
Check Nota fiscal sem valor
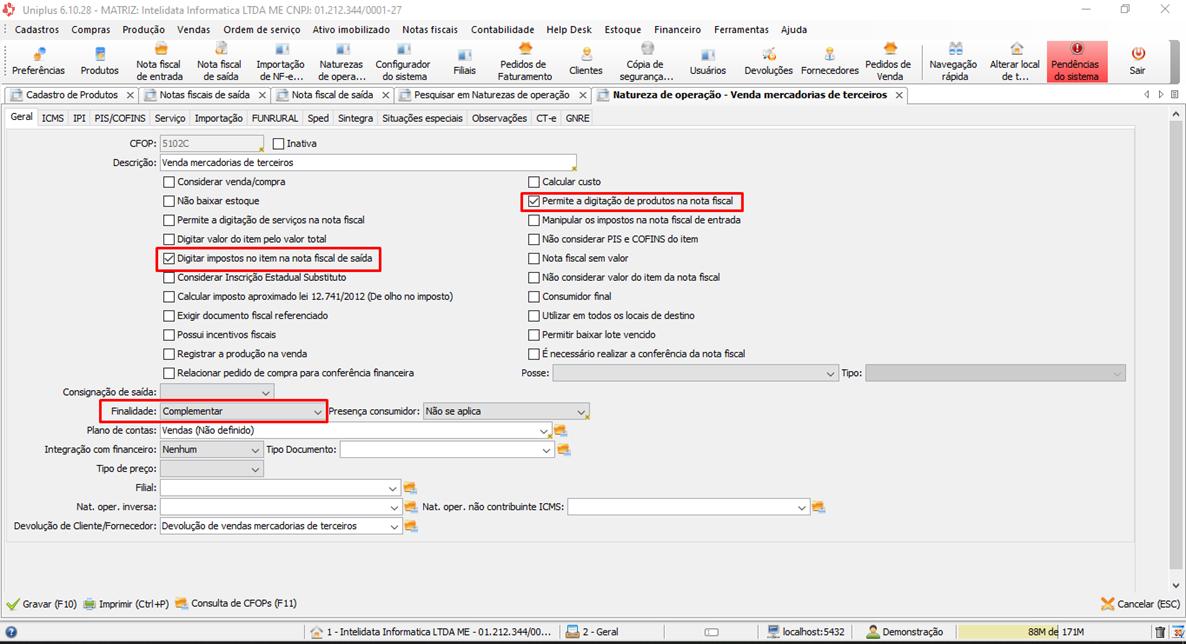pyautogui.click(x=534, y=259)
